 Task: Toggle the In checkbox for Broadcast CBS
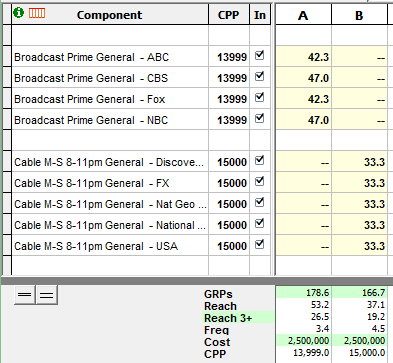pos(259,76)
